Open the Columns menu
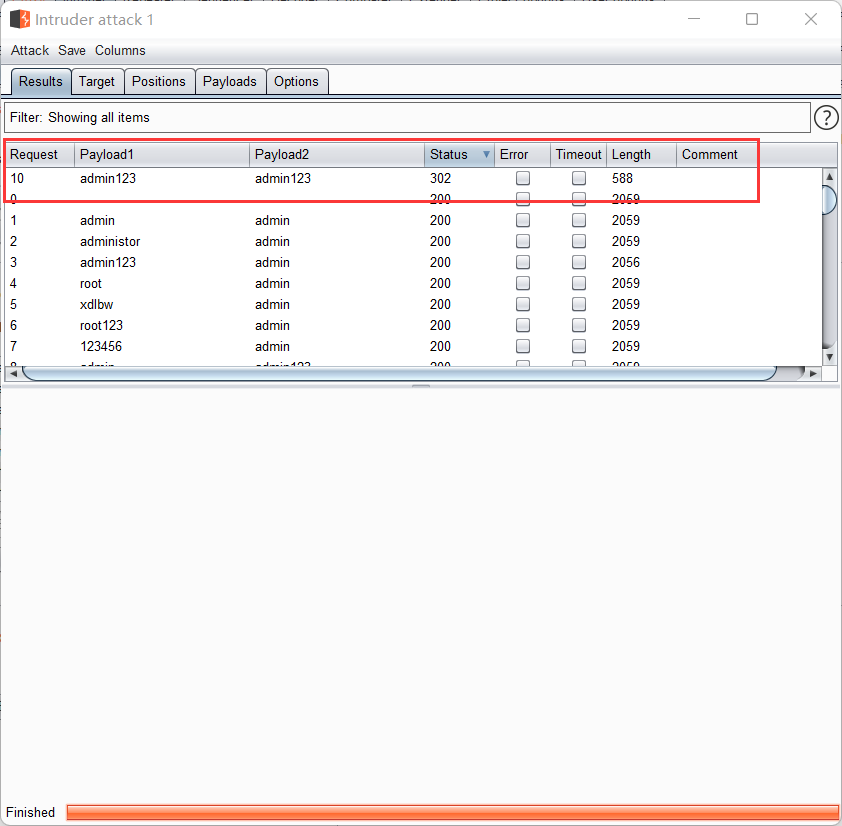 point(120,50)
